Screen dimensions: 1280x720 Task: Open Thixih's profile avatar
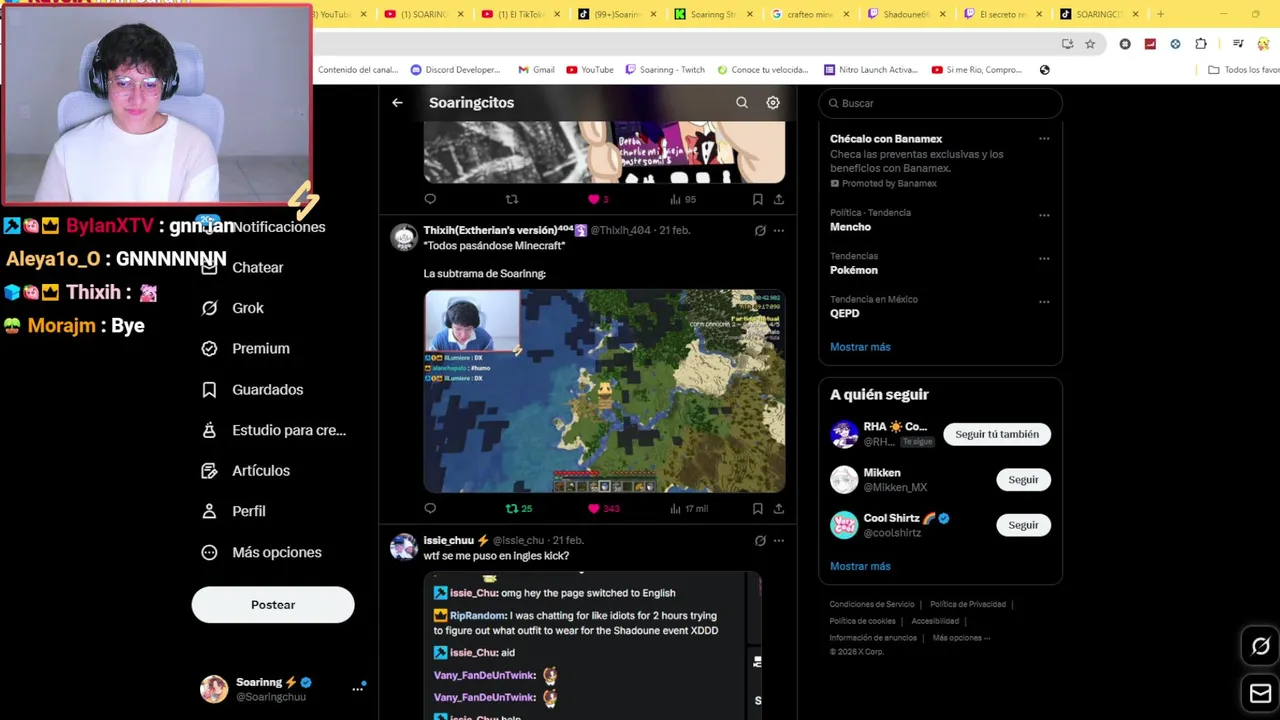click(x=404, y=237)
